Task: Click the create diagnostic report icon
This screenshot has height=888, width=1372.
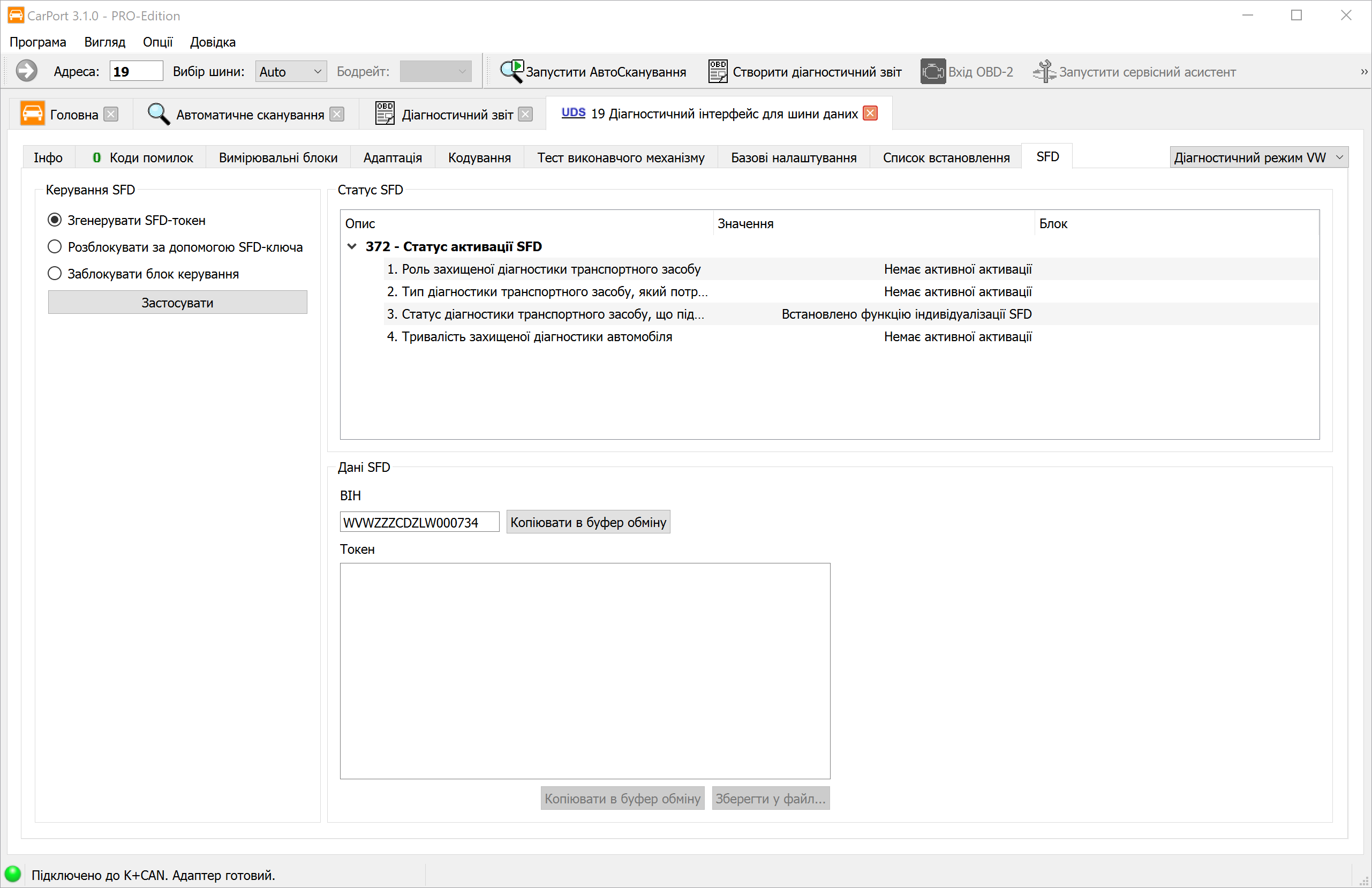Action: (x=717, y=72)
